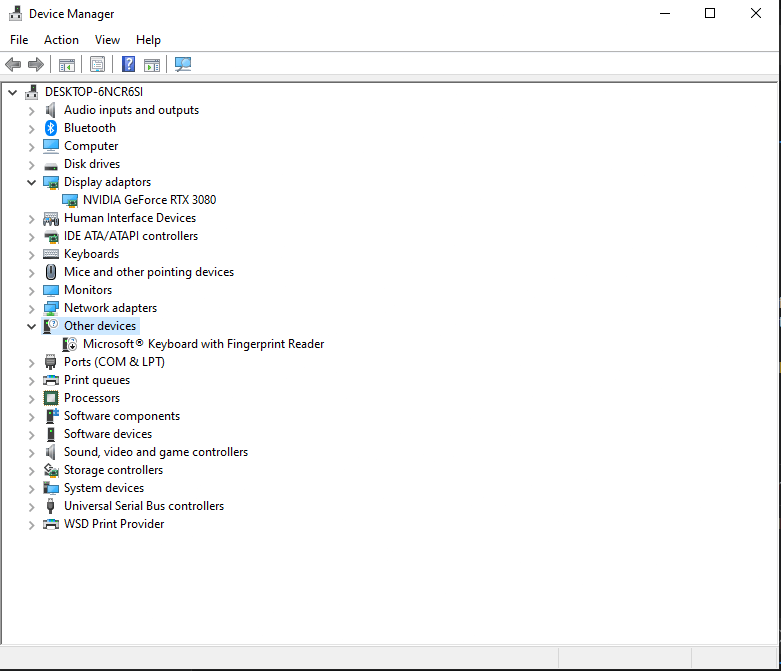The height and width of the screenshot is (671, 781).
Task: Open the Help menu
Action: [148, 40]
